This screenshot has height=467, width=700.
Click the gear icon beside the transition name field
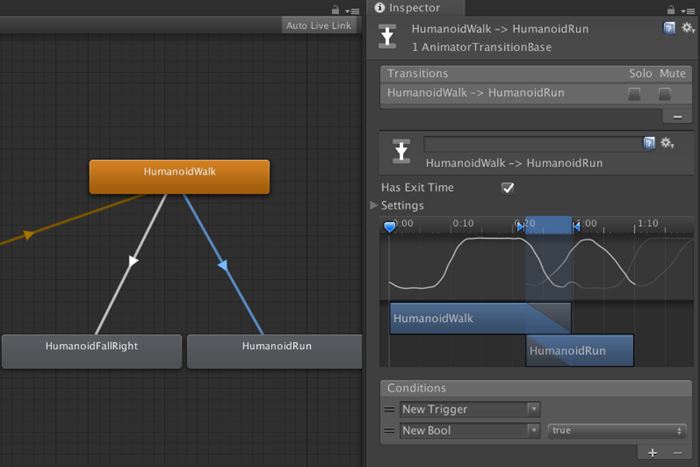[667, 144]
